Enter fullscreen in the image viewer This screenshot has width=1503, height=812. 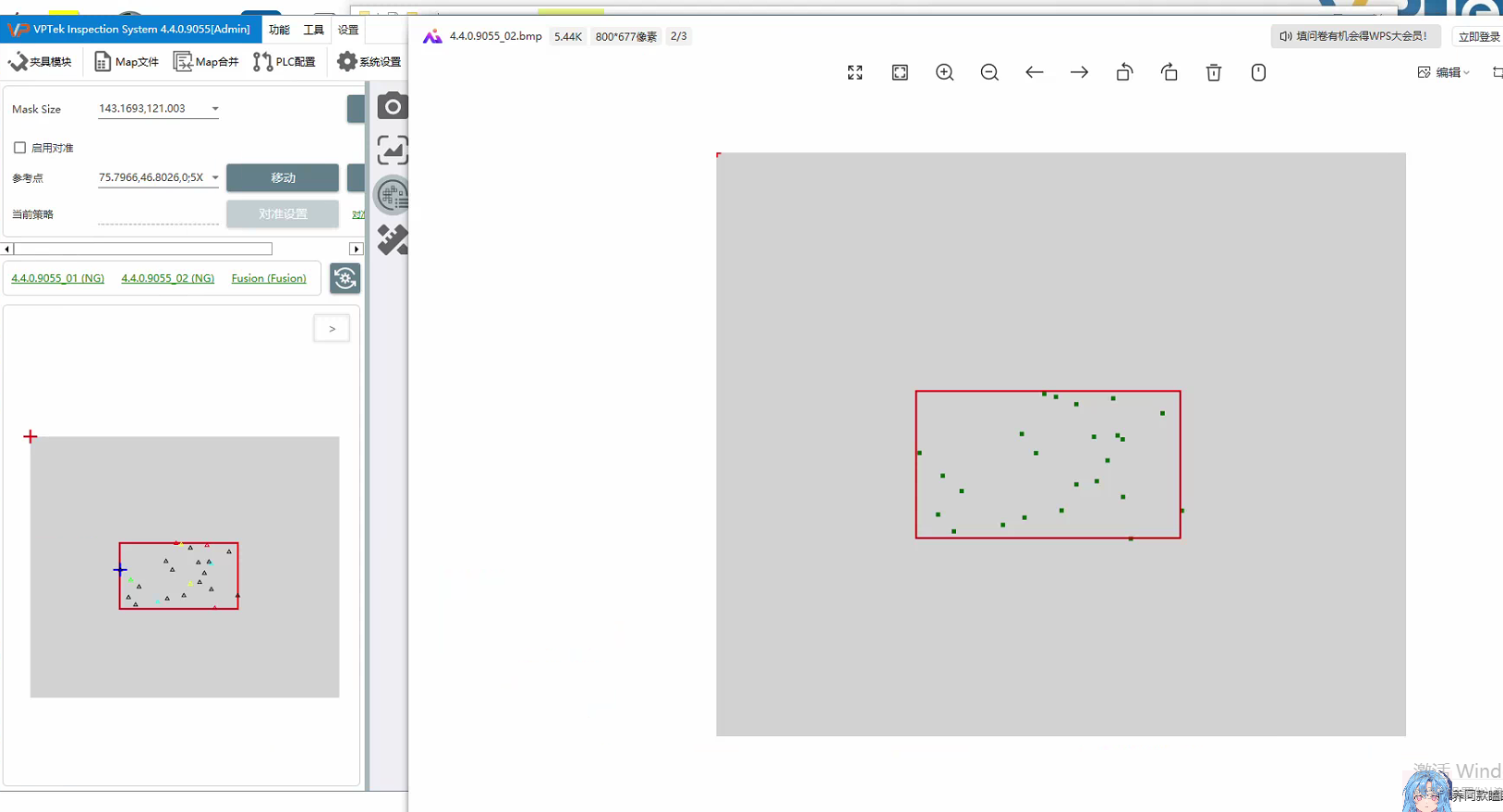click(x=855, y=73)
